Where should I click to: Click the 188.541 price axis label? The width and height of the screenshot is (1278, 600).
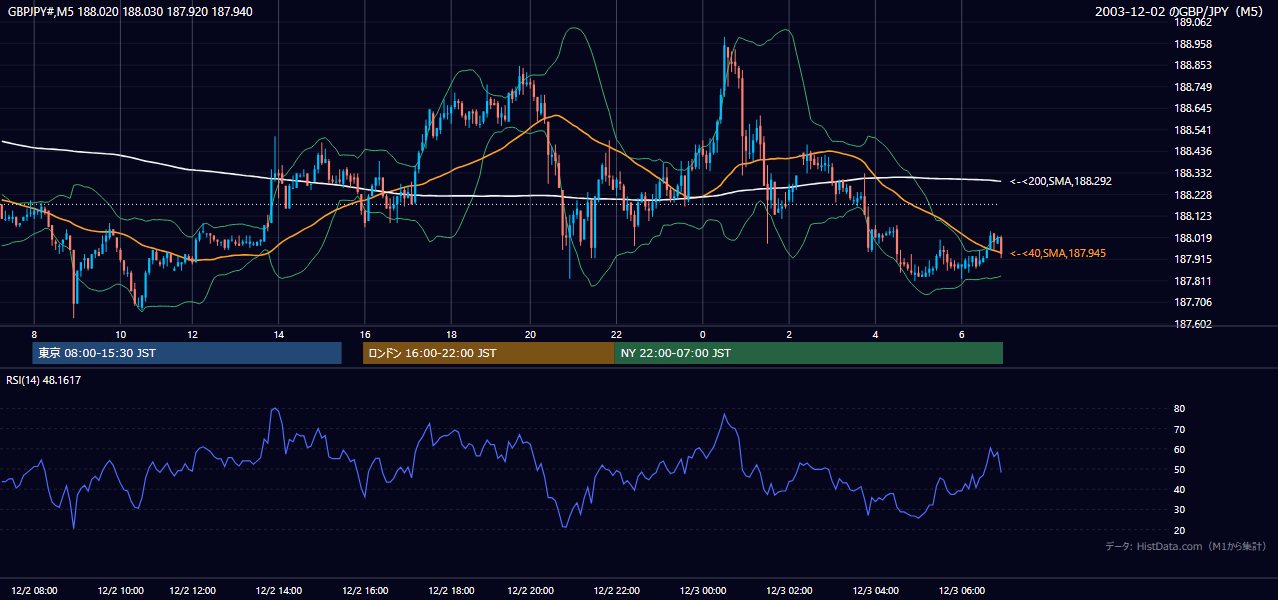coord(1194,131)
